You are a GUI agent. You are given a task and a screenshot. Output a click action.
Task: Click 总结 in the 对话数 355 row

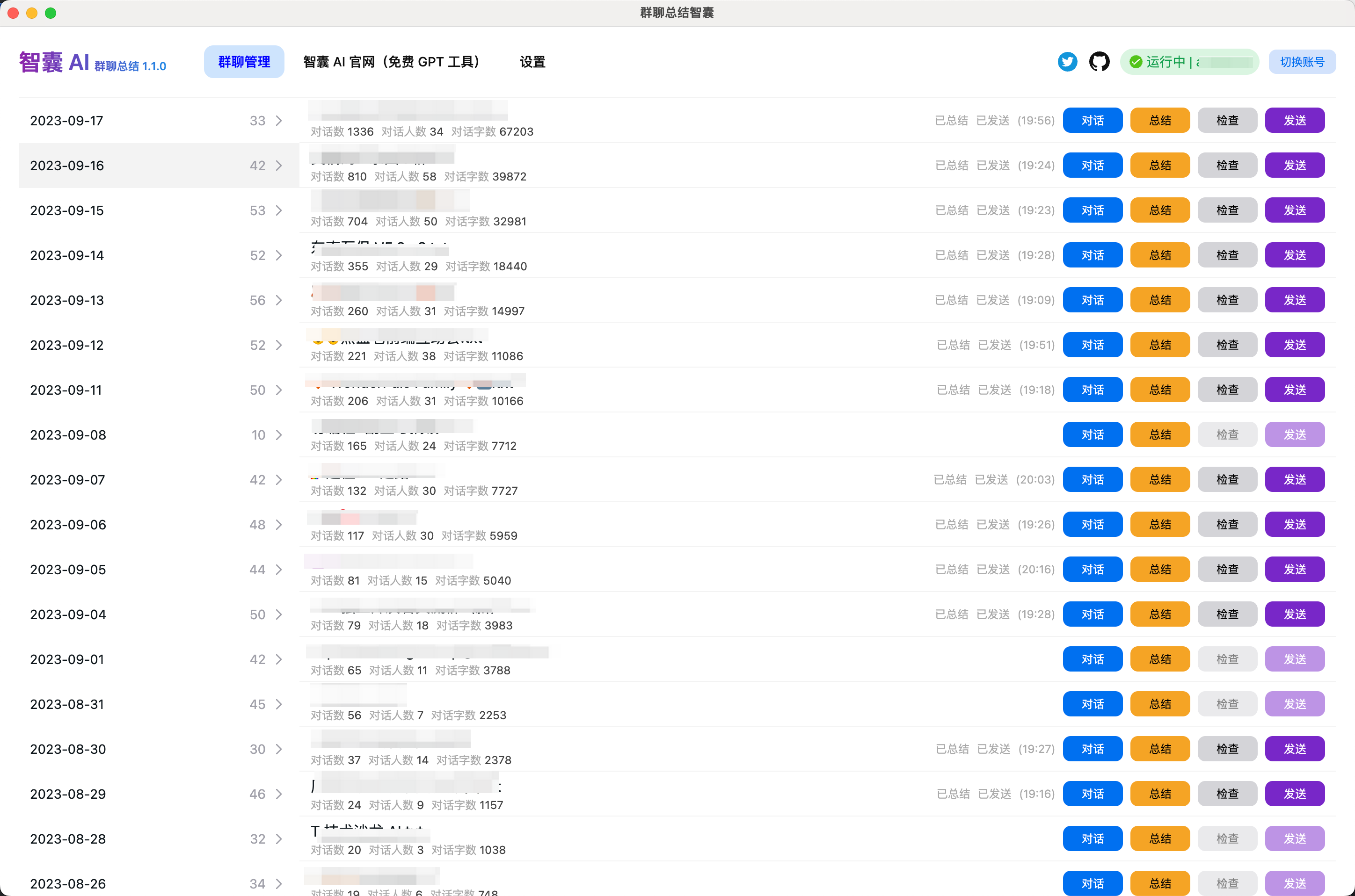[x=1159, y=255]
